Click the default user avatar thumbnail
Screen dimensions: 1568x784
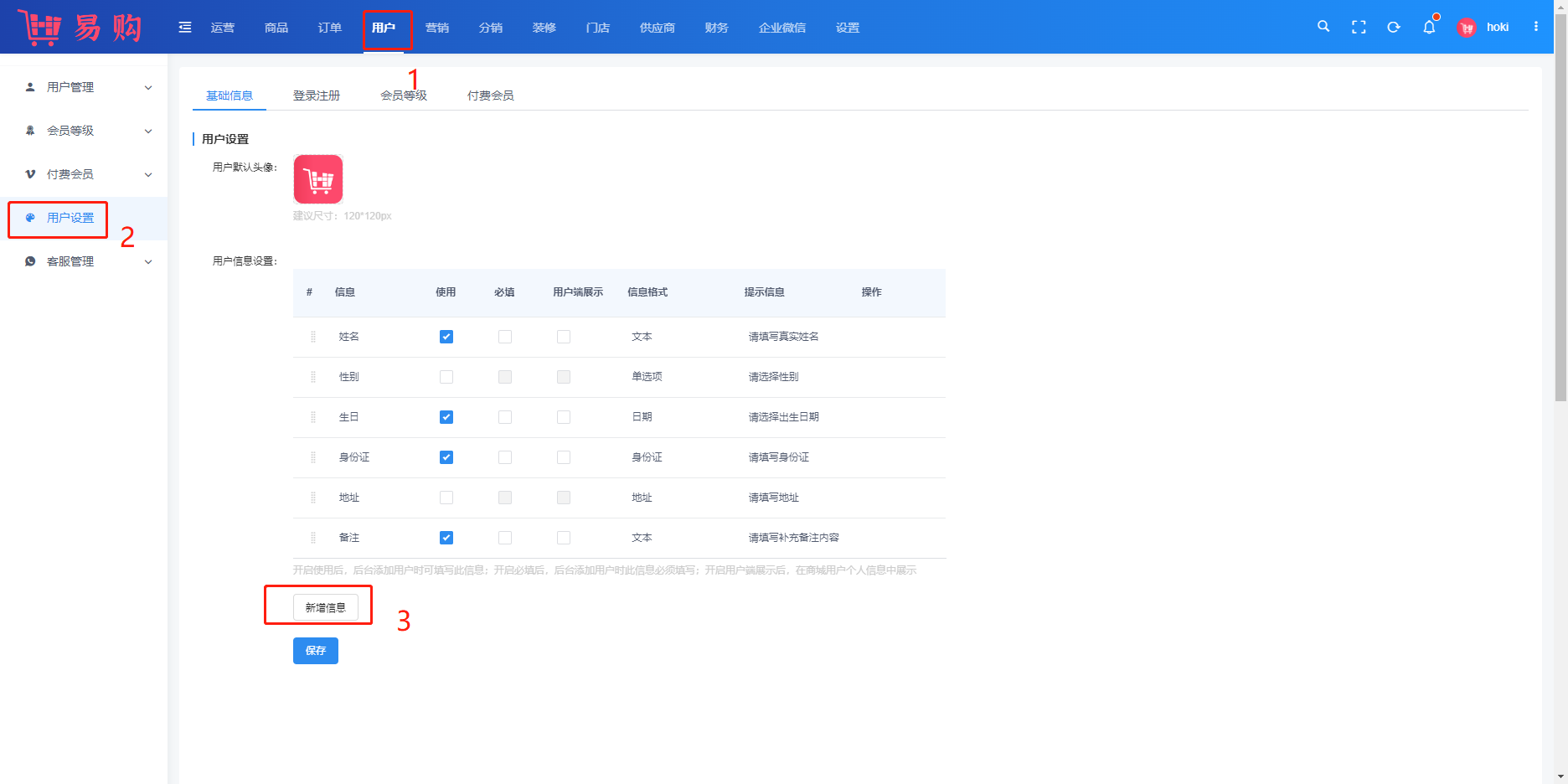pyautogui.click(x=318, y=179)
